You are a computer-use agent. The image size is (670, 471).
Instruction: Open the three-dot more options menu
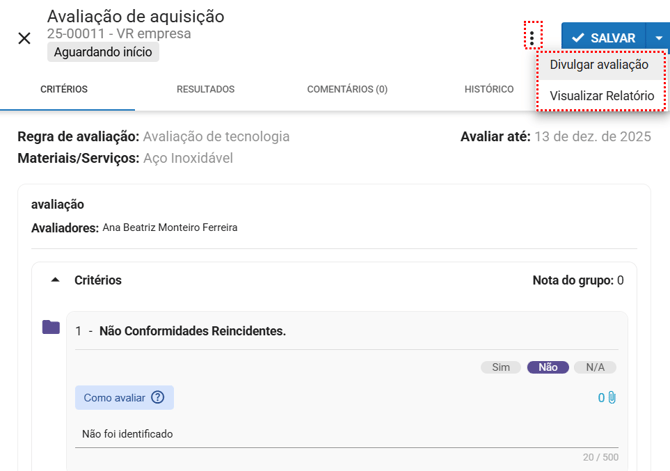pos(532,38)
